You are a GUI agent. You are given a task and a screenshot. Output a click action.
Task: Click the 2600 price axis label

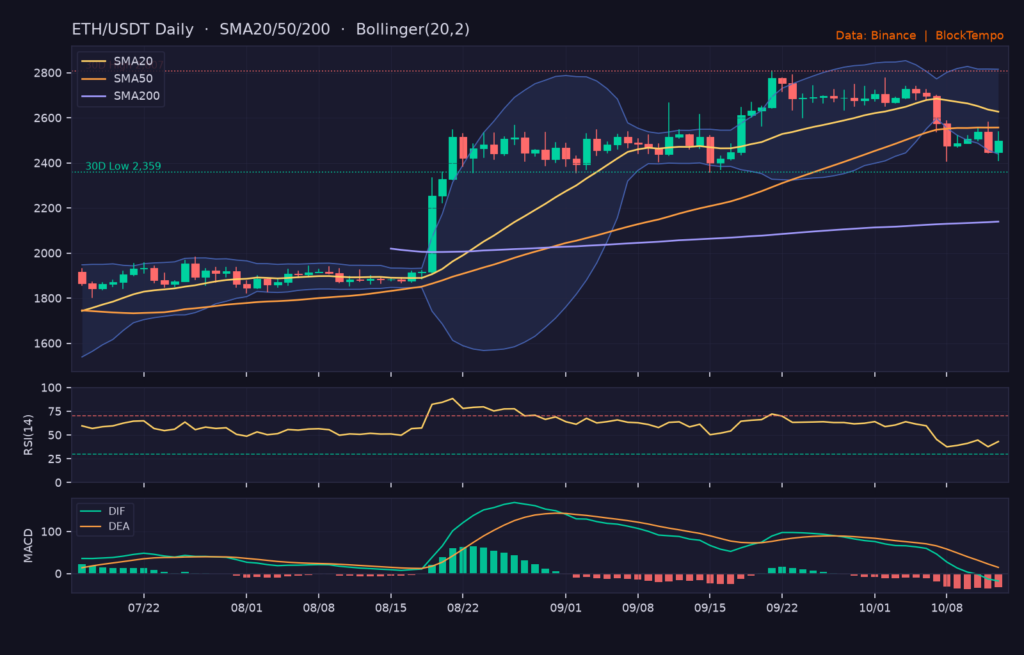tap(48, 118)
